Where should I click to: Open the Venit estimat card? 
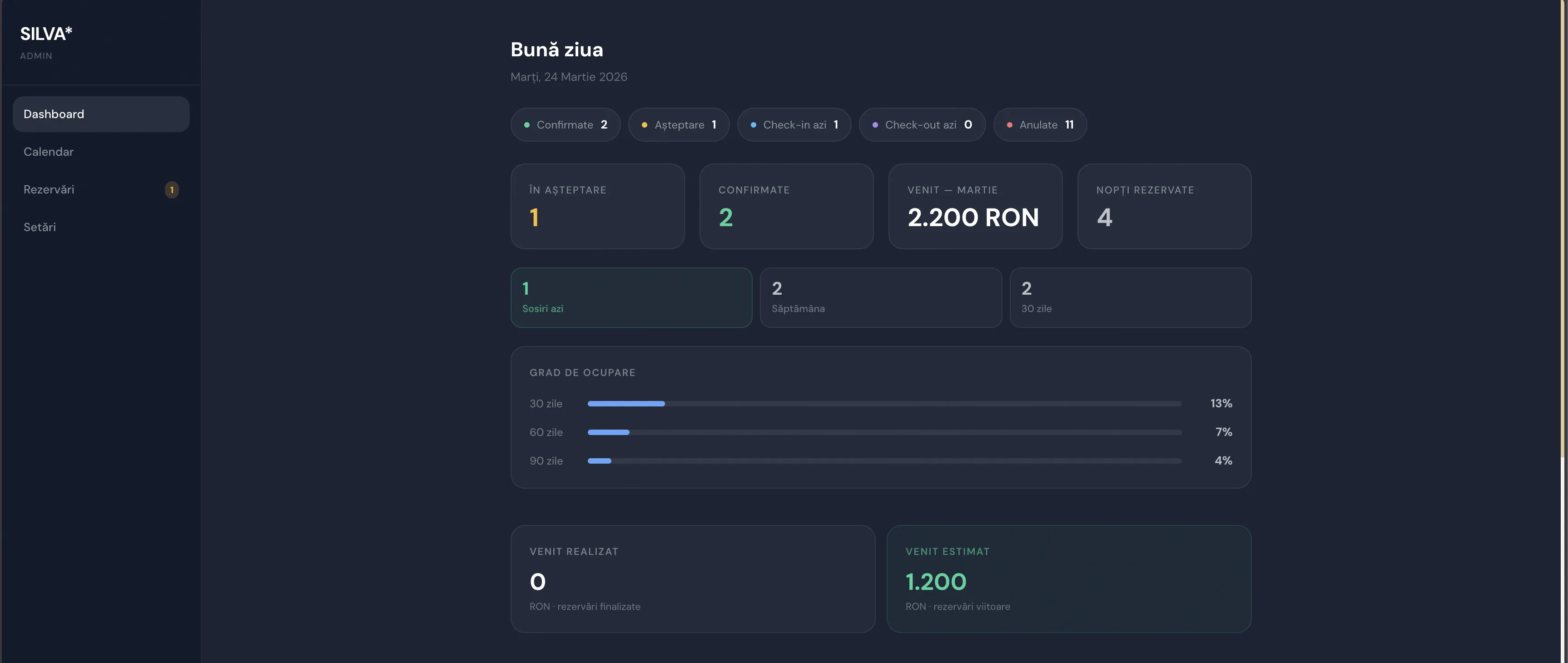coord(1069,579)
